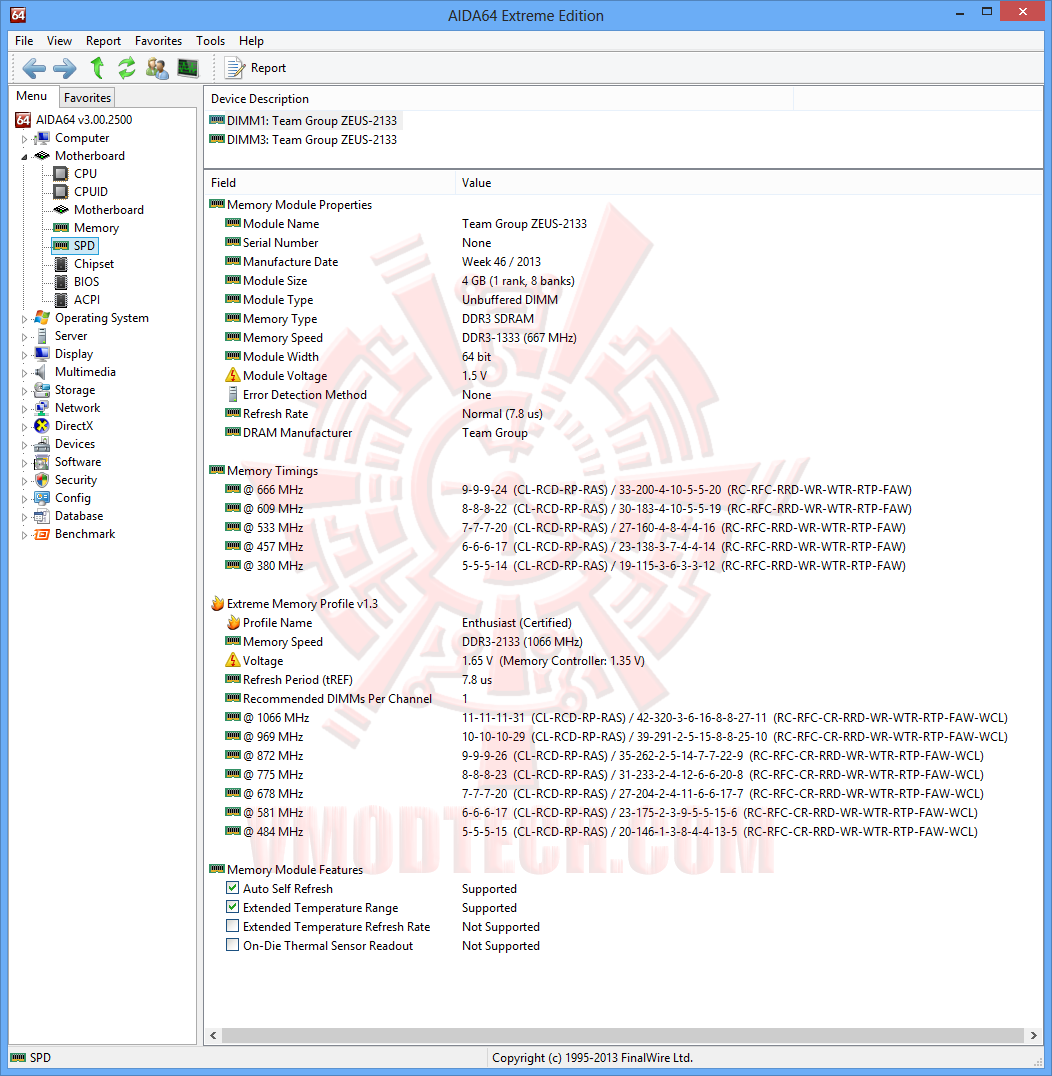Click the Report toolbar button
This screenshot has width=1052, height=1076.
click(255, 68)
